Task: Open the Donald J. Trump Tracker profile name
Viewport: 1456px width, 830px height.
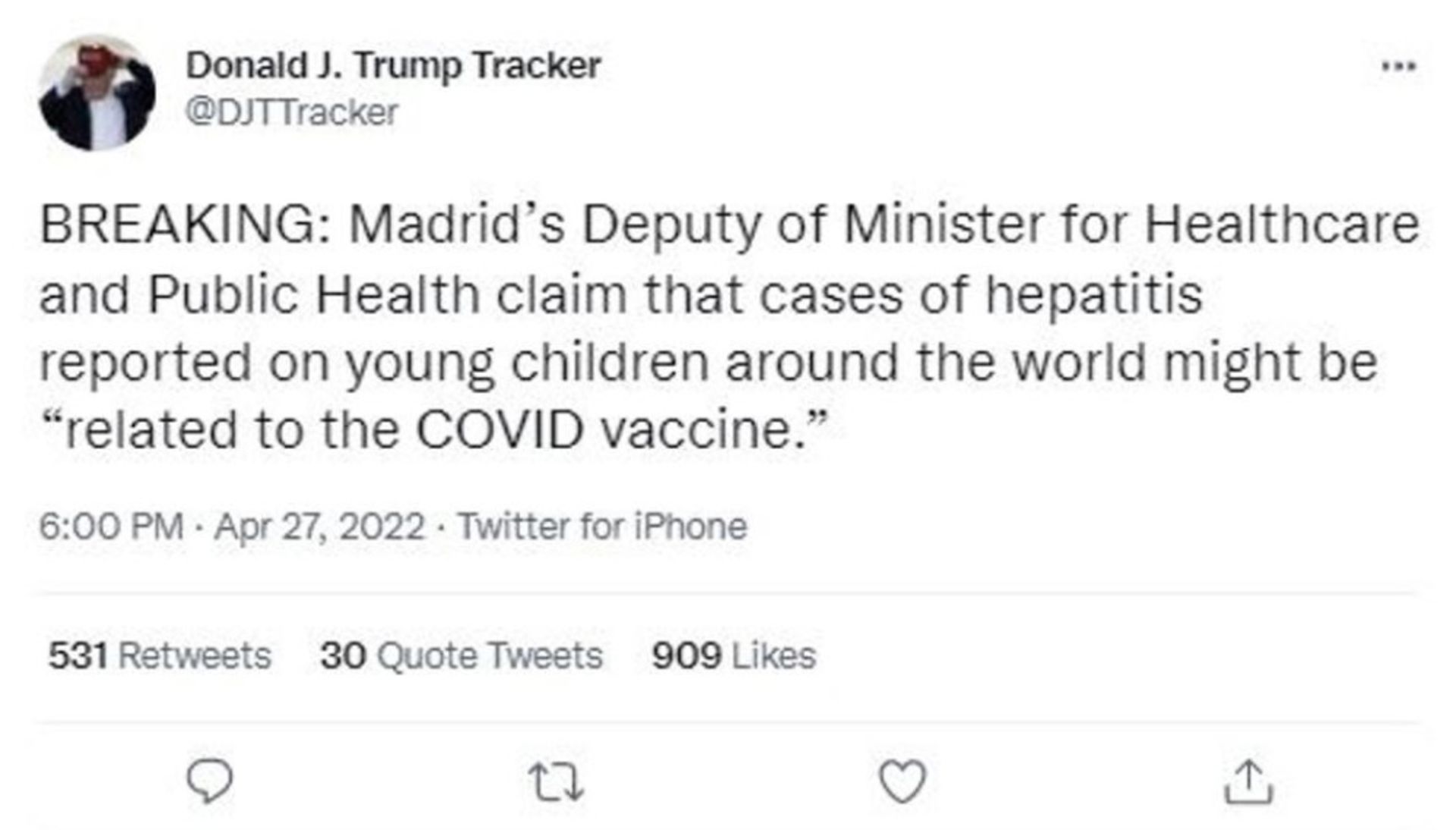Action: click(394, 65)
